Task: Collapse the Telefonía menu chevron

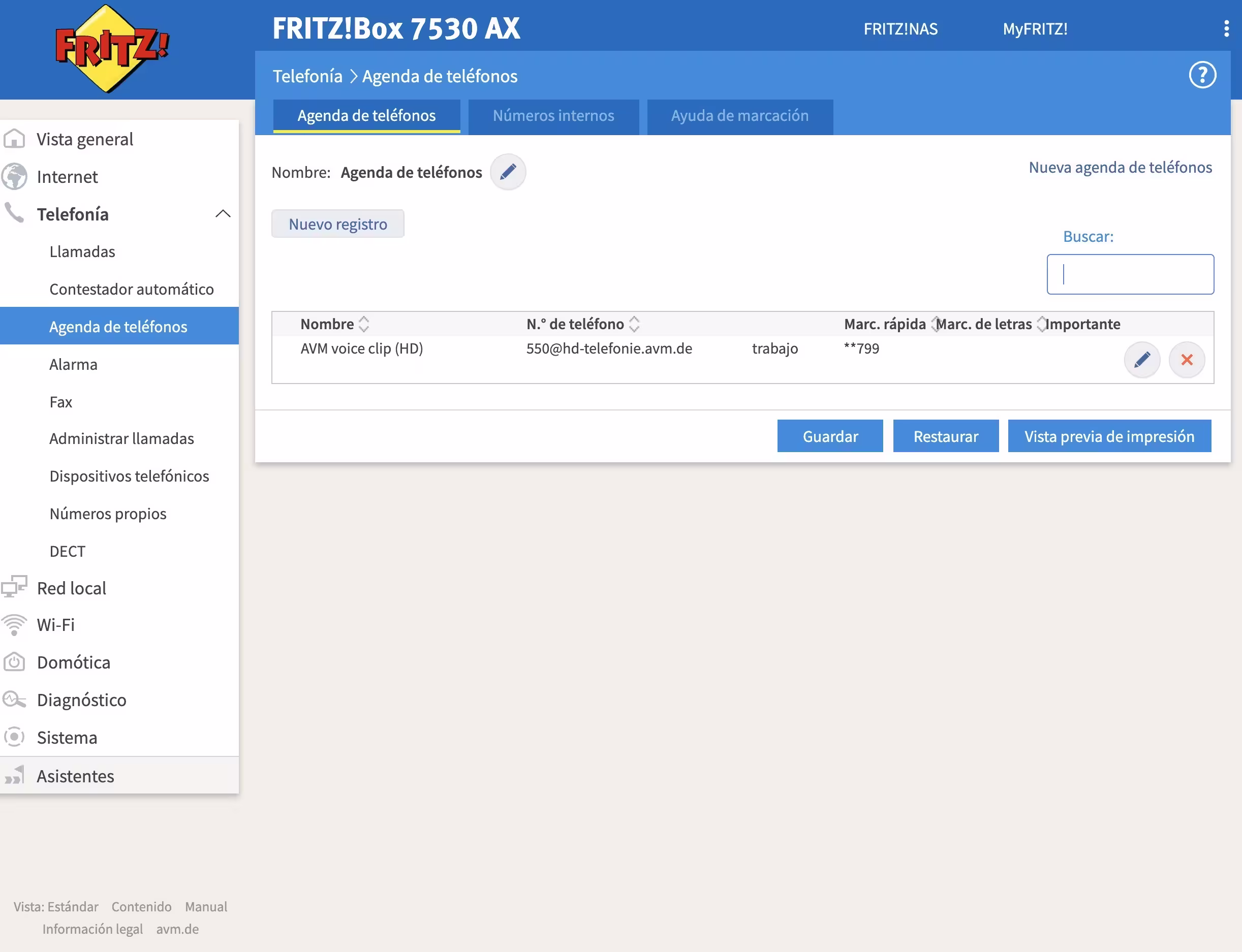Action: [223, 214]
